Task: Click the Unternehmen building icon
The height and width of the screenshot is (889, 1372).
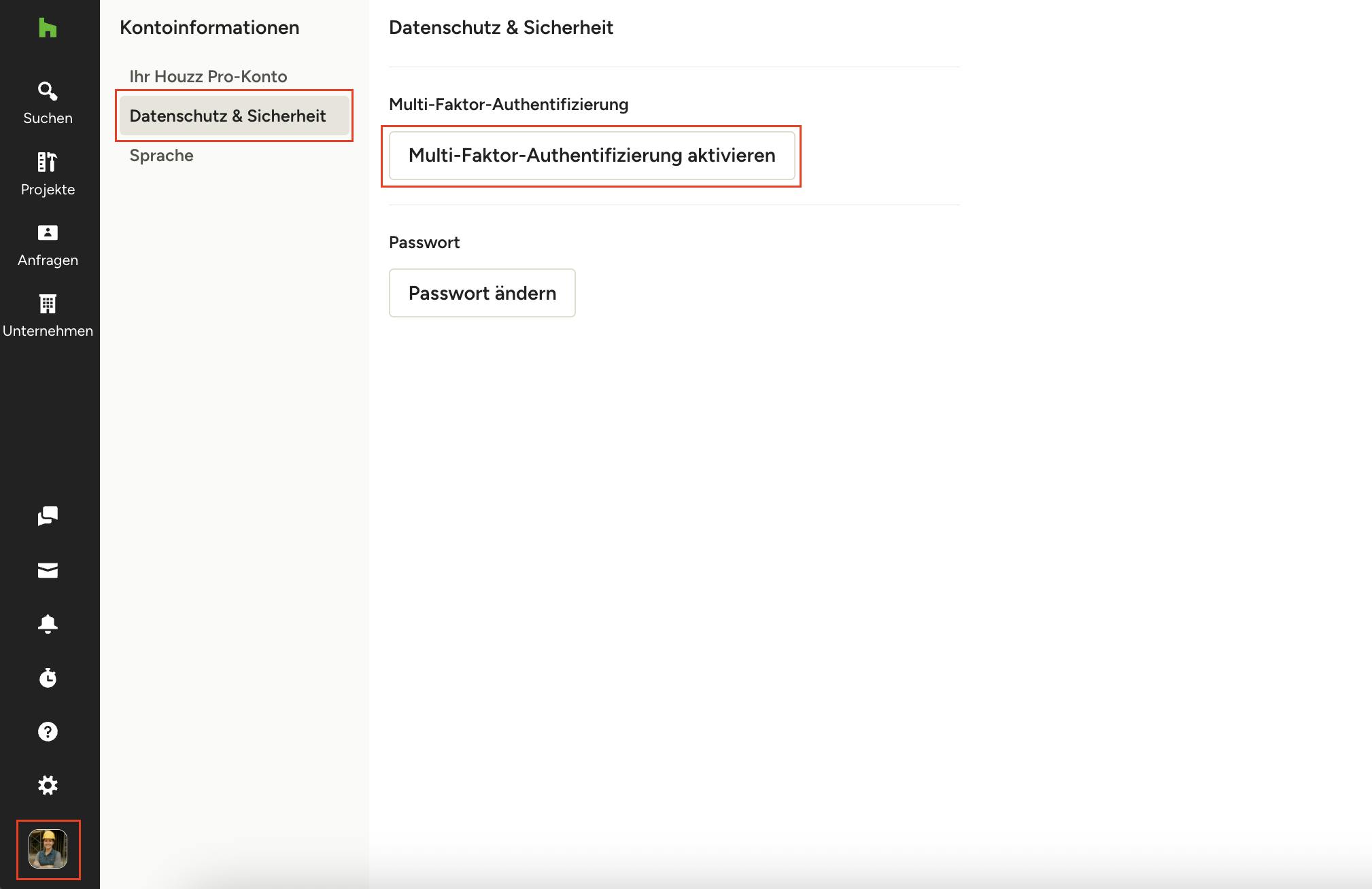Action: point(47,304)
